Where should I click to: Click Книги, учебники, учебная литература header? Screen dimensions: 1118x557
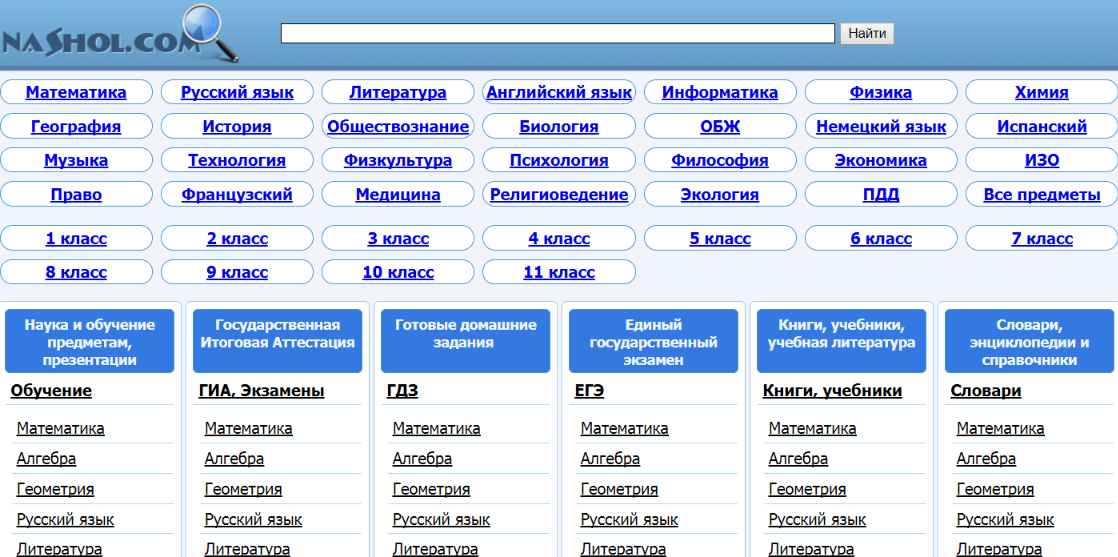(841, 341)
